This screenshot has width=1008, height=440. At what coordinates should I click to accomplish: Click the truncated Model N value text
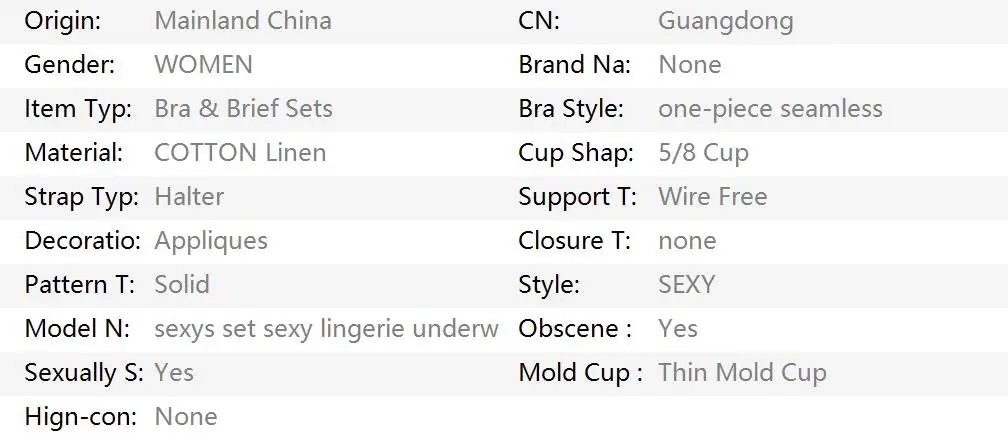pyautogui.click(x=326, y=329)
